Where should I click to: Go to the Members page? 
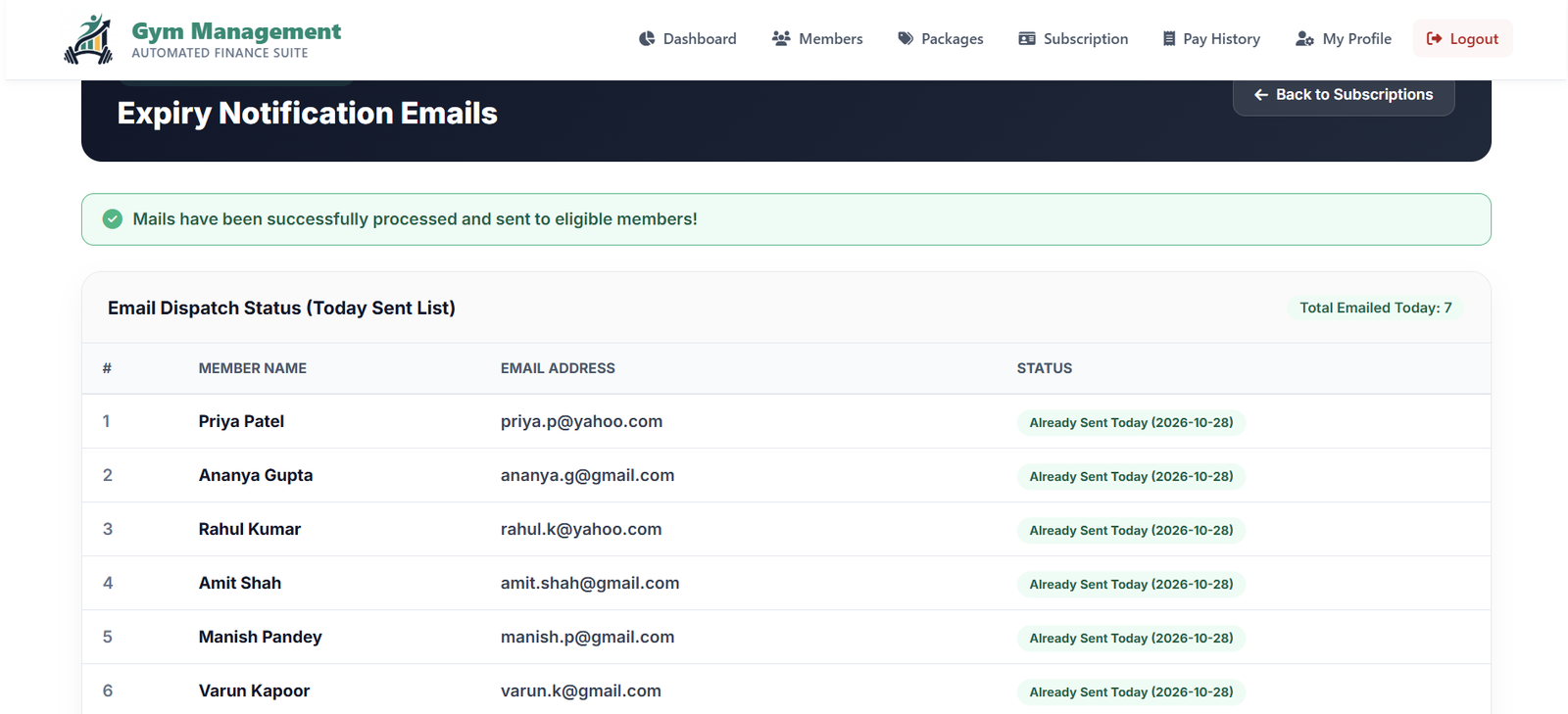pos(817,39)
